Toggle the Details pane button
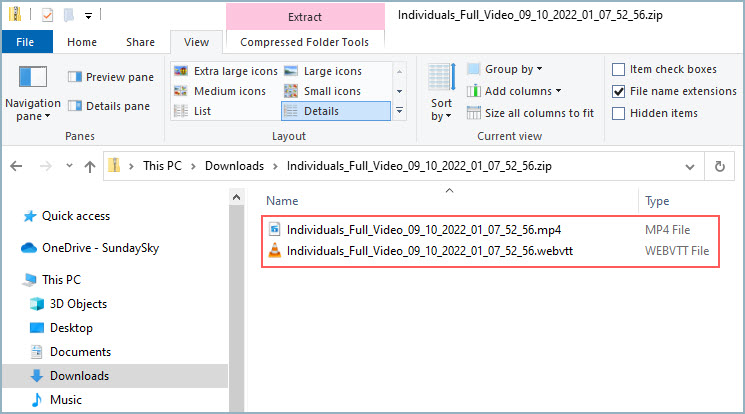 (109, 106)
